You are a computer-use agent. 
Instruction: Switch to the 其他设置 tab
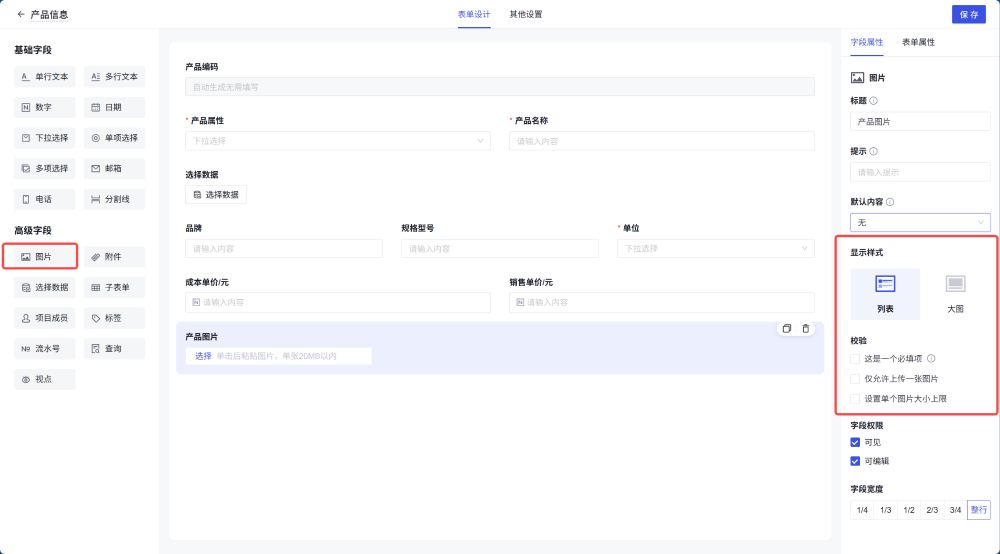click(x=525, y=15)
